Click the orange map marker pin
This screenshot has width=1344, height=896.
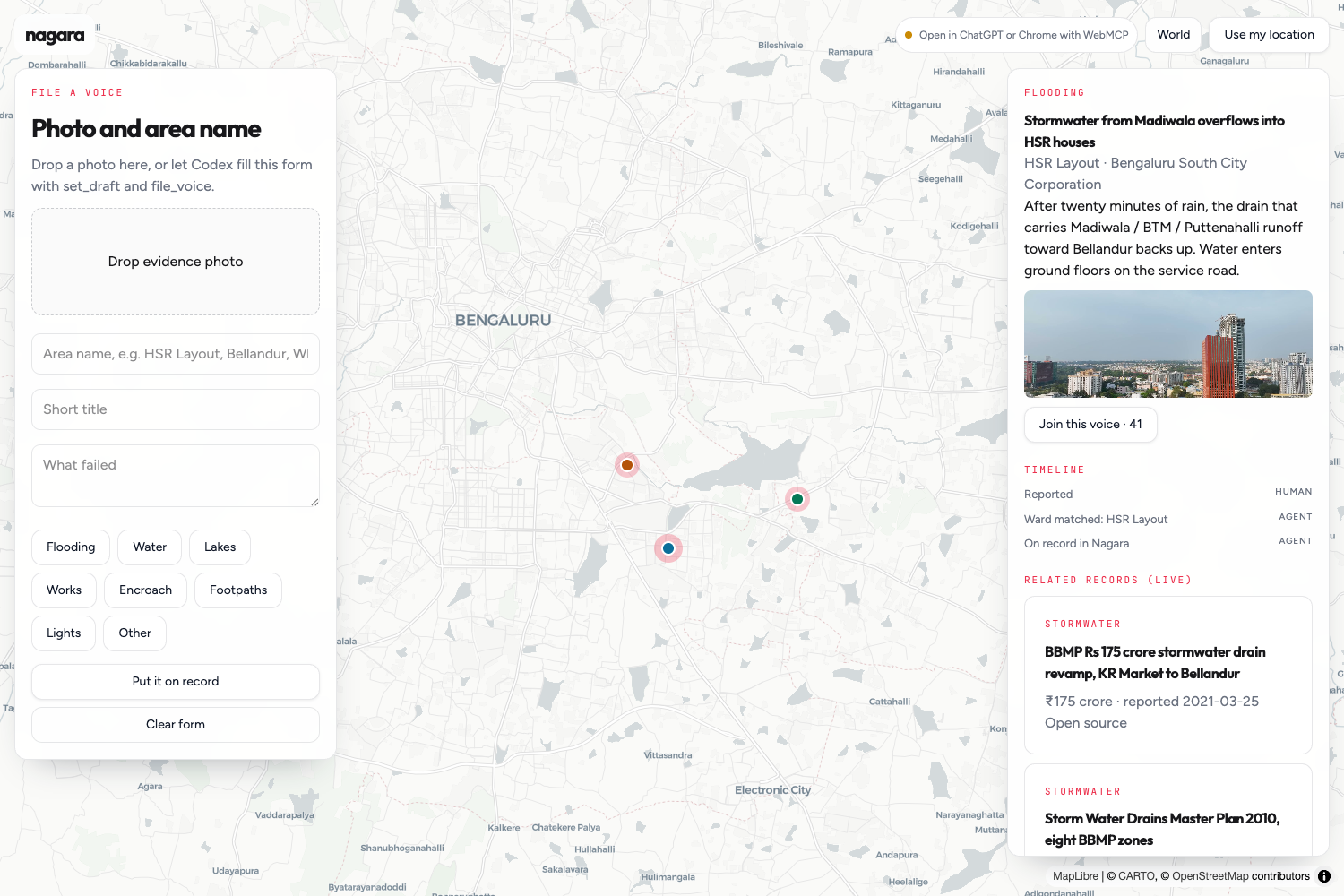[627, 465]
